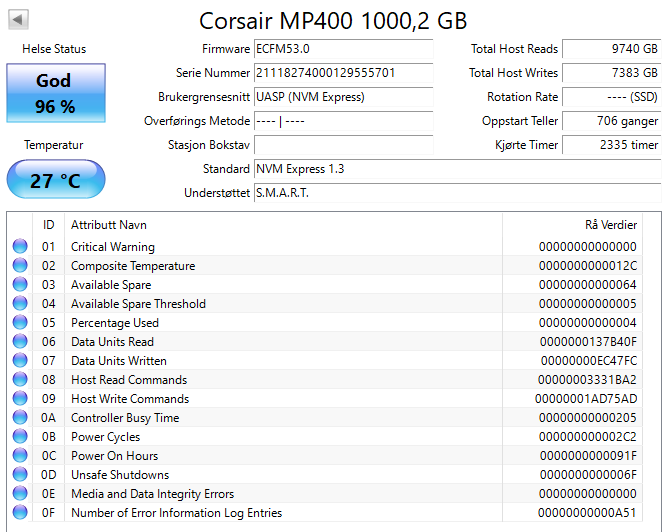The image size is (666, 532).
Task: Select Number of Error Information Log Entries
Action: click(176, 512)
